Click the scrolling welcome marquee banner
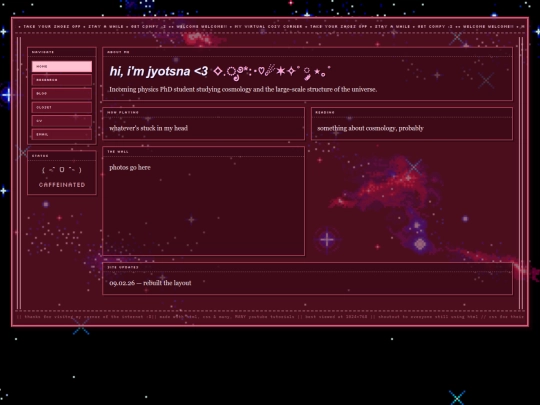The width and height of the screenshot is (540, 405). coord(270,27)
